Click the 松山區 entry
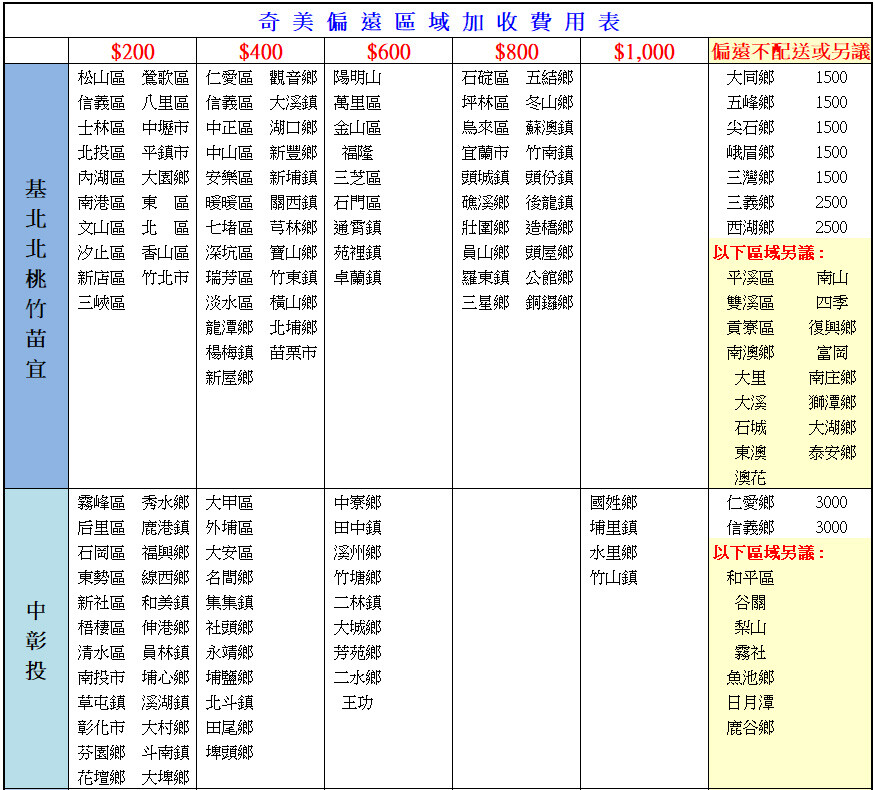 (x=101, y=78)
